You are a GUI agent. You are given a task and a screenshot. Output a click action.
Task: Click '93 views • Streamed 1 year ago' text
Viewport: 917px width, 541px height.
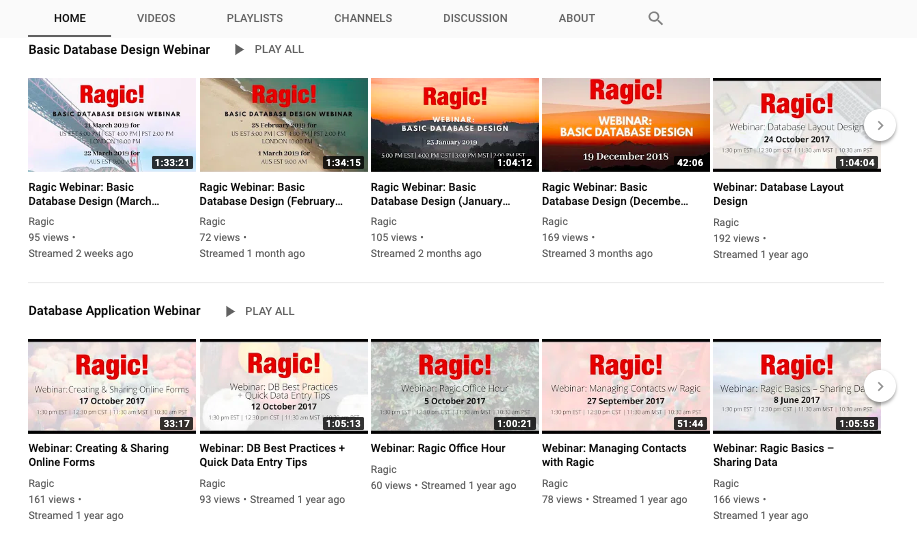[x=272, y=499]
